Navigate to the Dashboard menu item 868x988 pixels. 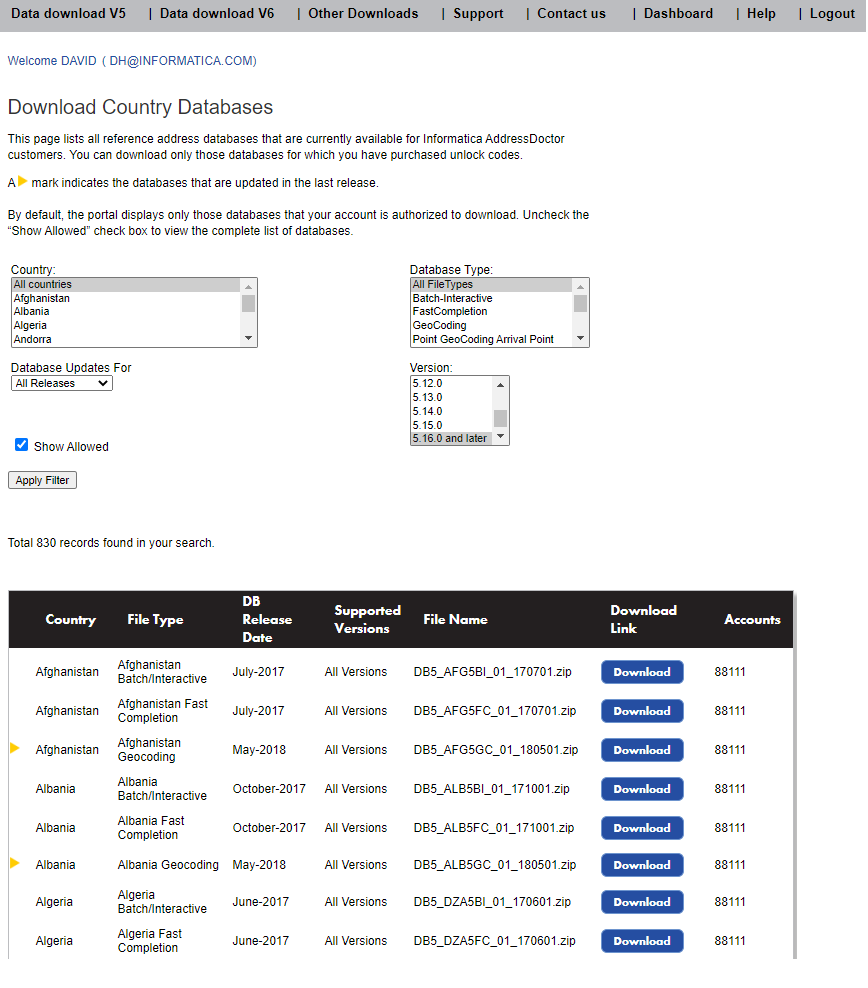pos(677,13)
